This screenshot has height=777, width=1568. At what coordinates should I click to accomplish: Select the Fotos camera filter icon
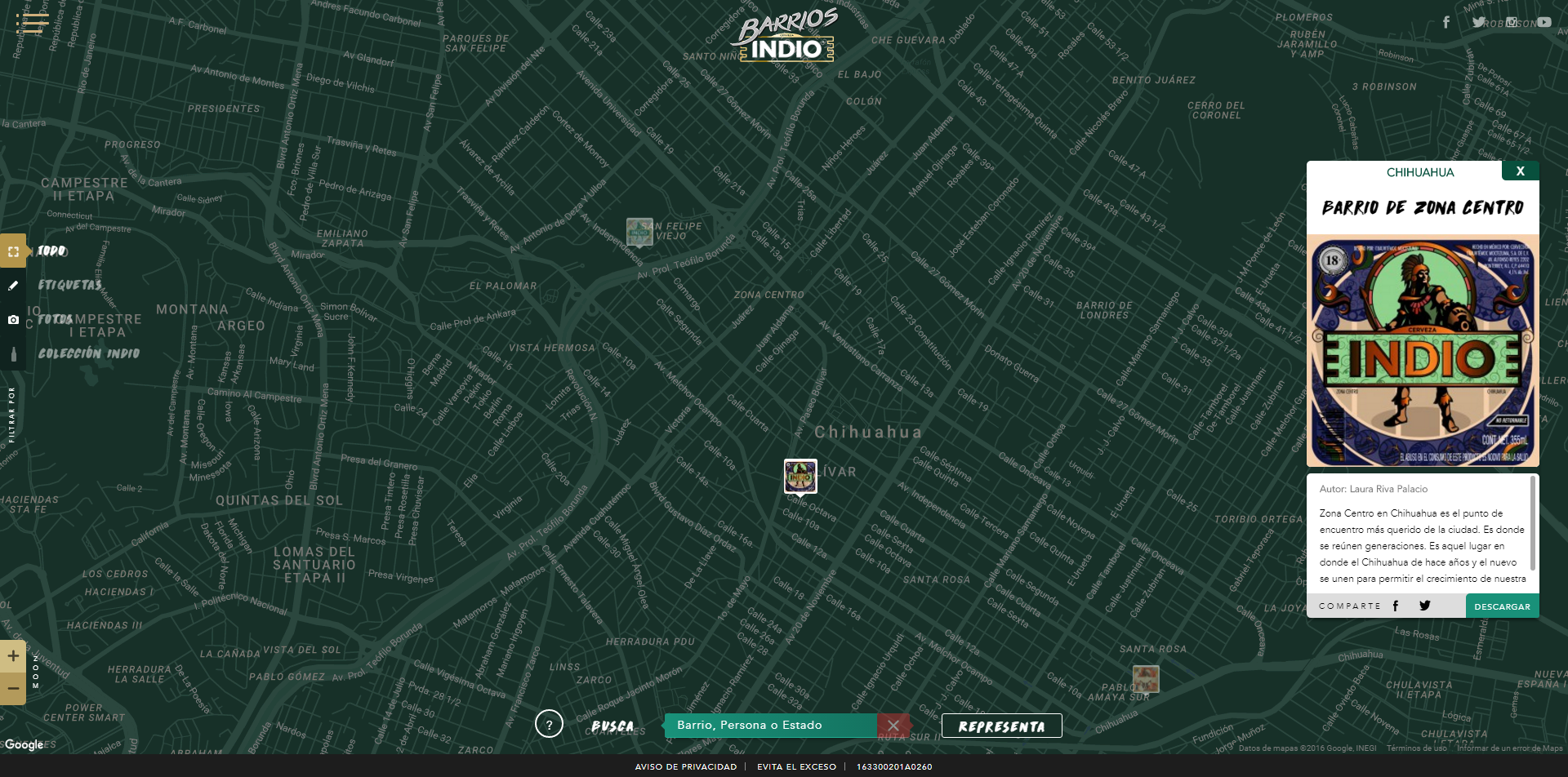click(13, 320)
